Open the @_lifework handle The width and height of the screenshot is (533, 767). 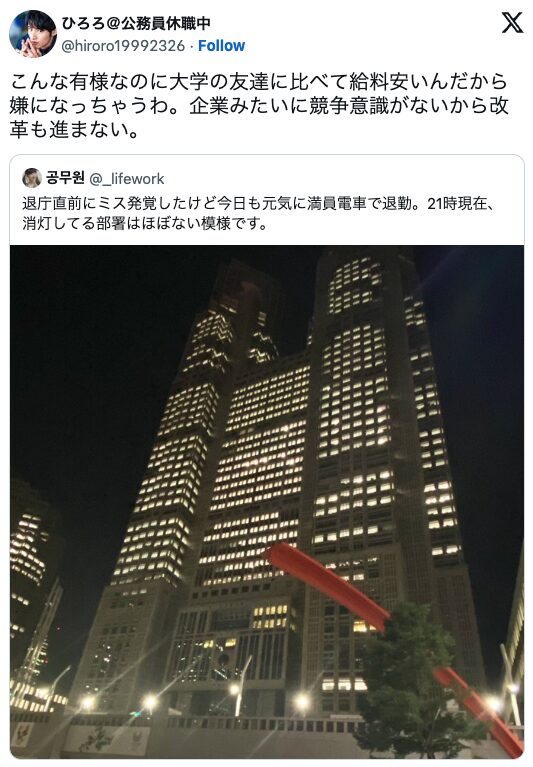point(127,179)
